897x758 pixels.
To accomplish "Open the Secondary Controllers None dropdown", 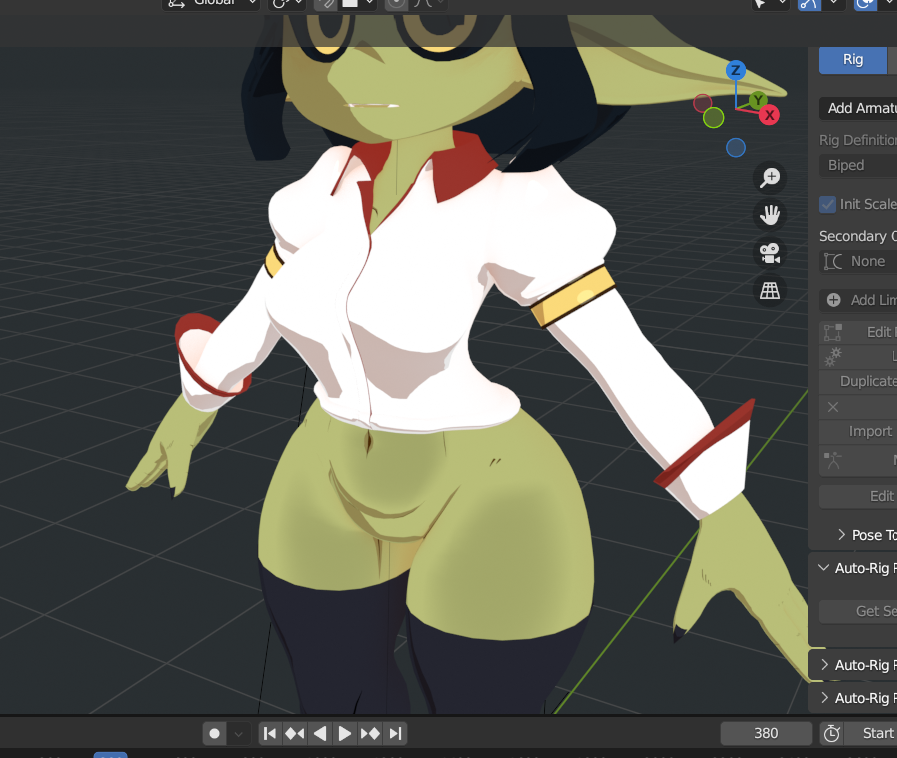I will click(858, 261).
